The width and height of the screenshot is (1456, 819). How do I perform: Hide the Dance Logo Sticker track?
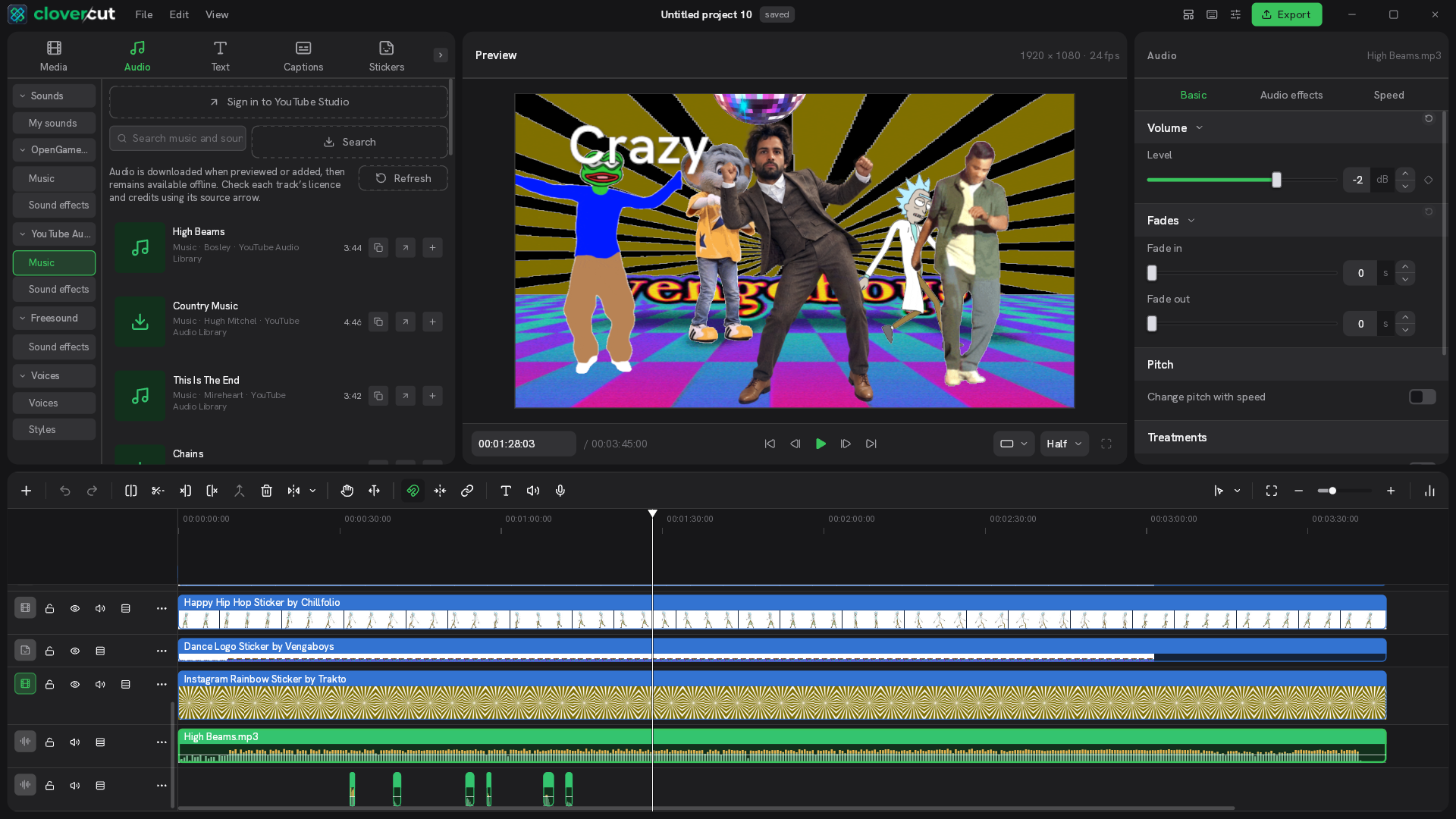point(75,651)
